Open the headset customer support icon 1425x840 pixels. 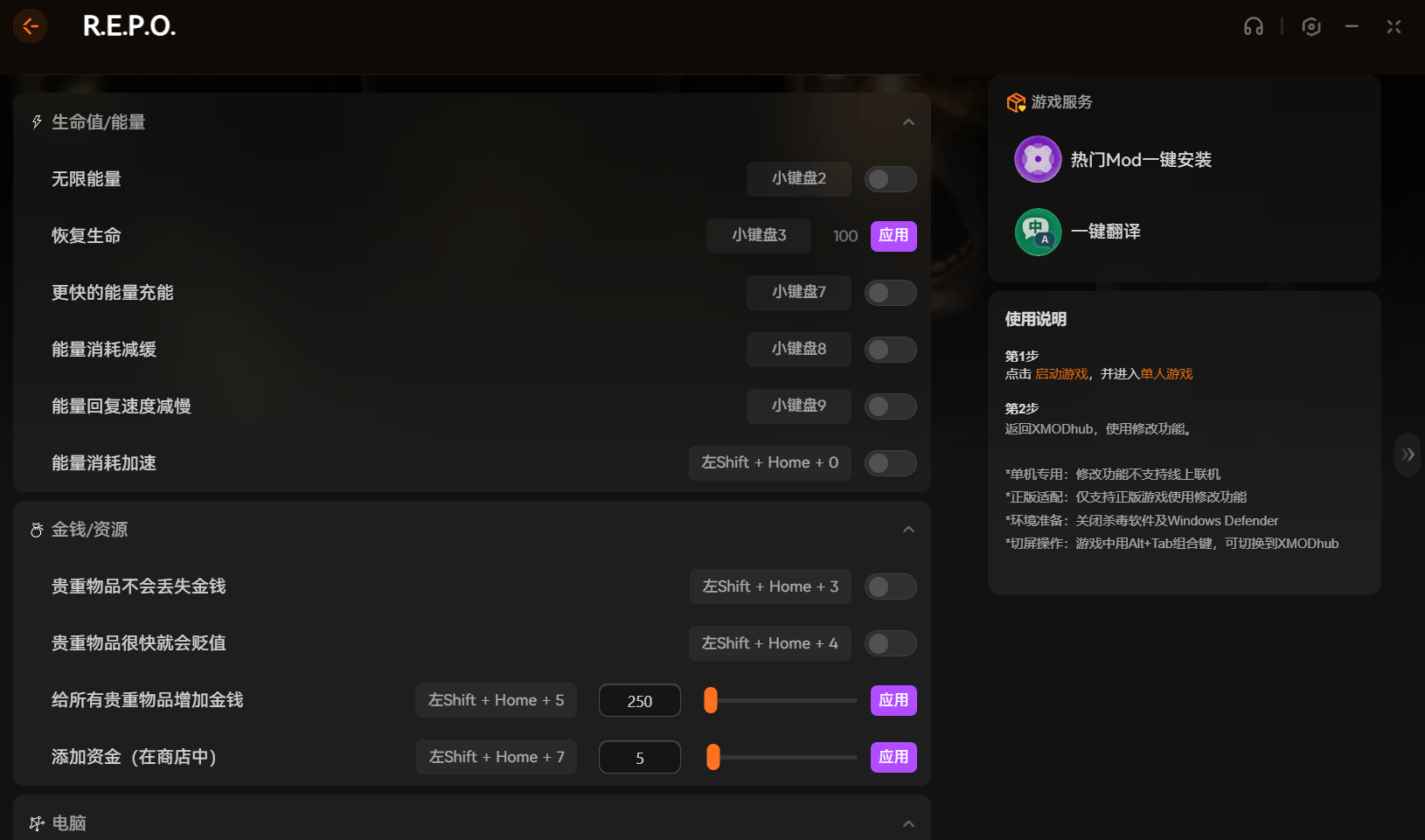[1253, 26]
